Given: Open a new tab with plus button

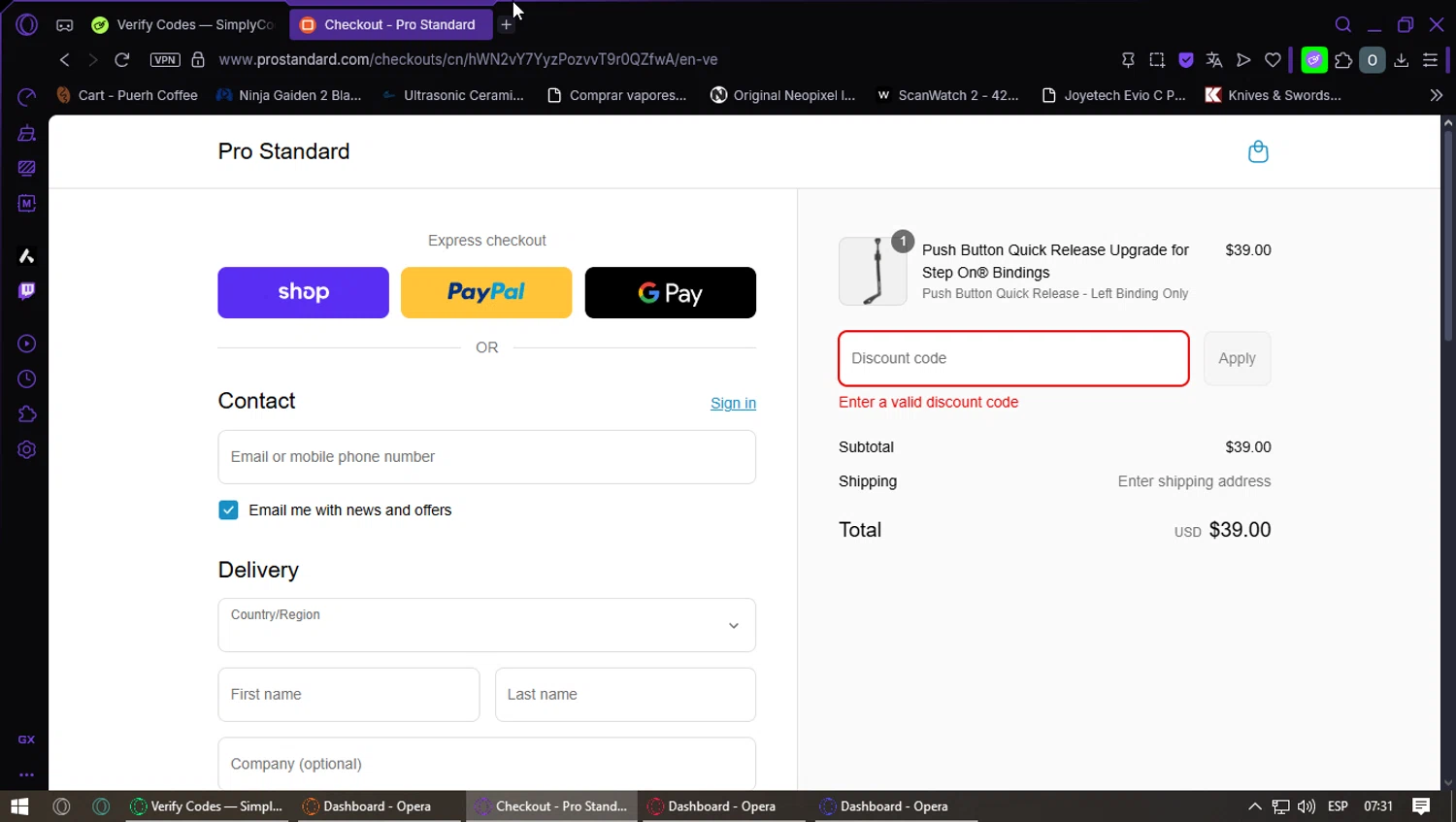Looking at the screenshot, I should [x=507, y=25].
